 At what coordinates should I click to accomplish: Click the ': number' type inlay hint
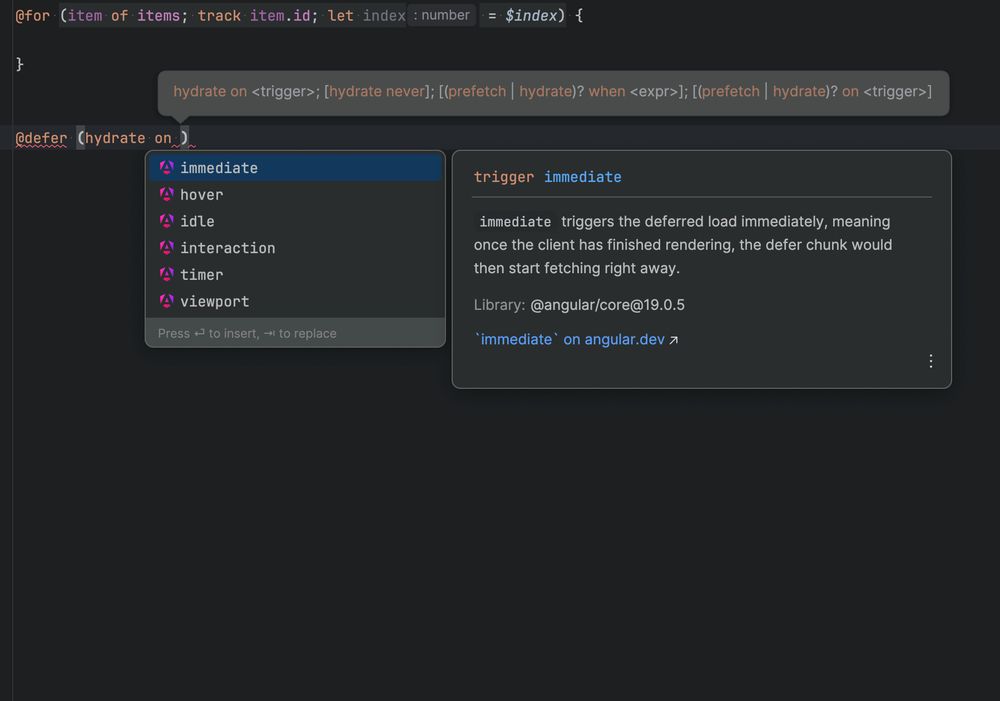pyautogui.click(x=441, y=15)
